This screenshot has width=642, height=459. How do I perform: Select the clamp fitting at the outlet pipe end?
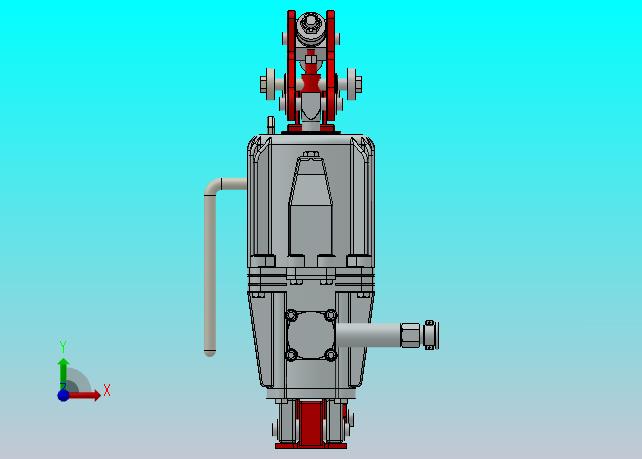(x=431, y=335)
